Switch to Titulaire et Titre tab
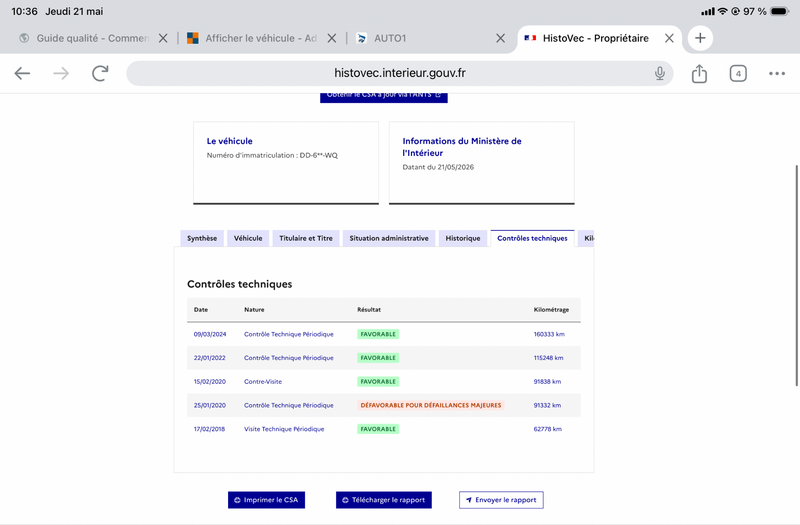The height and width of the screenshot is (525, 800). [306, 238]
